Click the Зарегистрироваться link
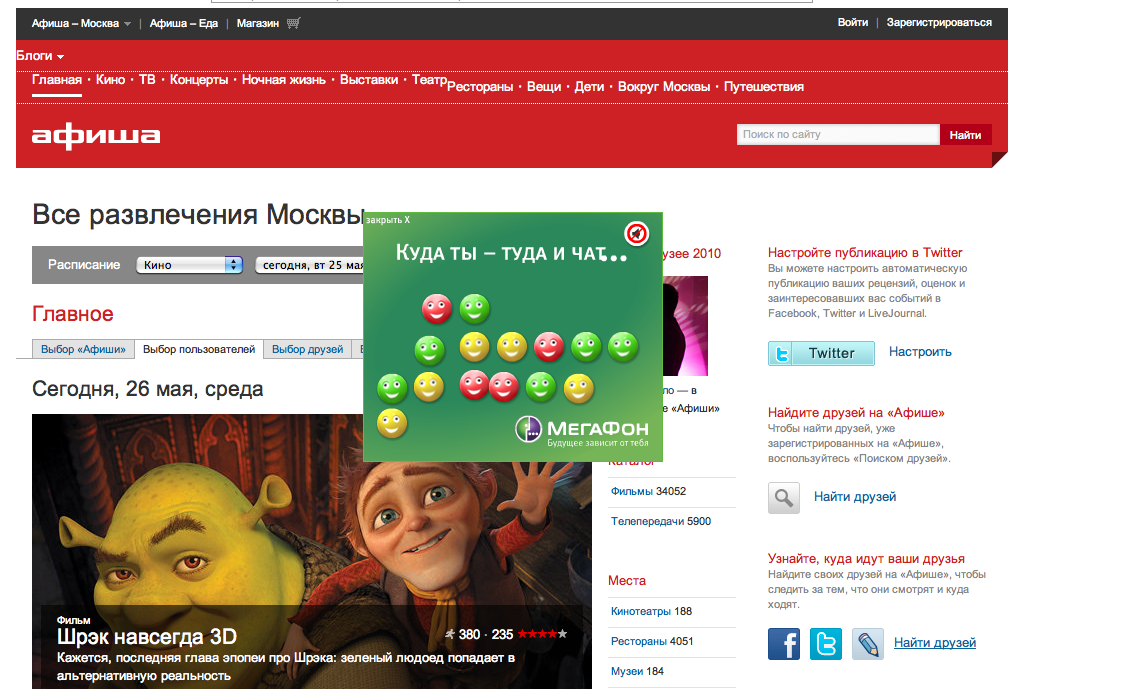The width and height of the screenshot is (1136, 689). (x=939, y=22)
